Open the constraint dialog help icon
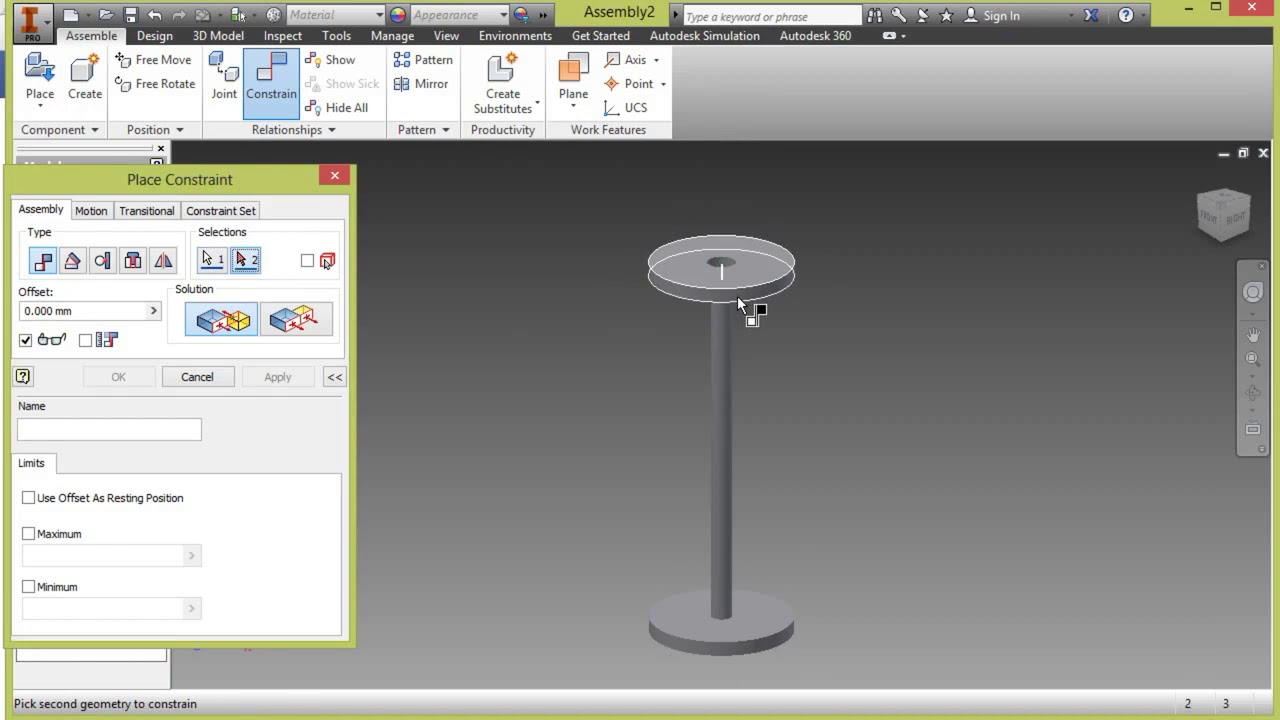 click(x=23, y=377)
